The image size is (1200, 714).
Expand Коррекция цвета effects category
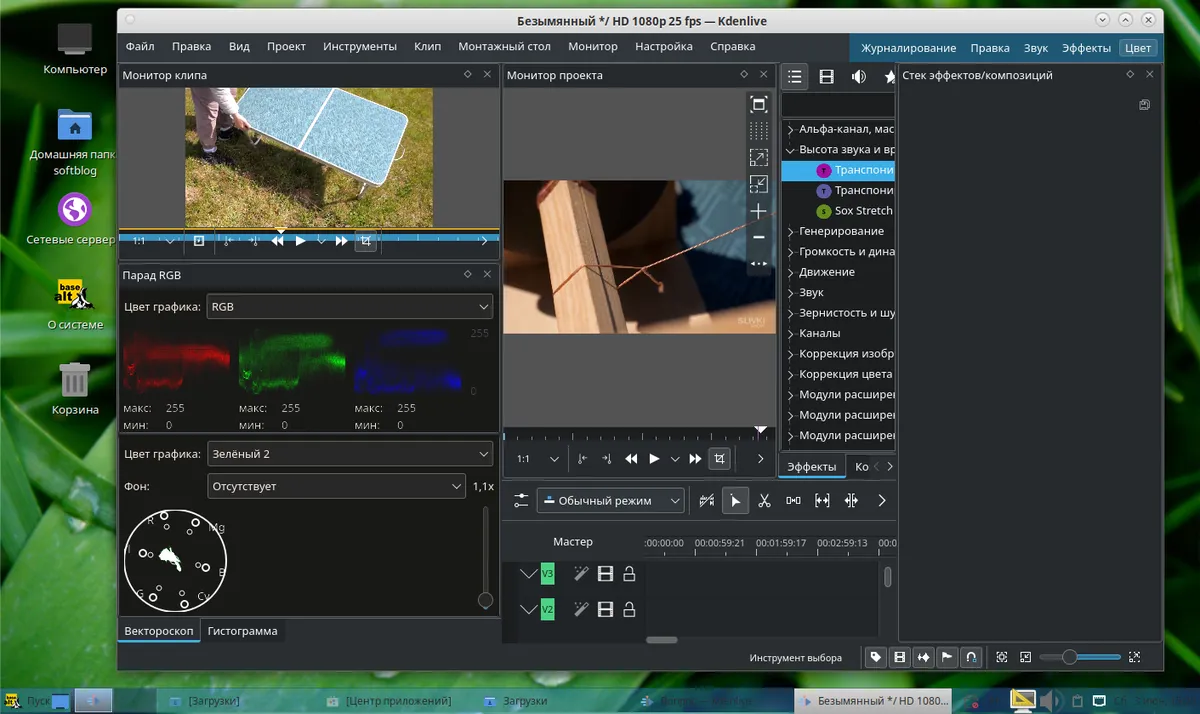(x=790, y=374)
